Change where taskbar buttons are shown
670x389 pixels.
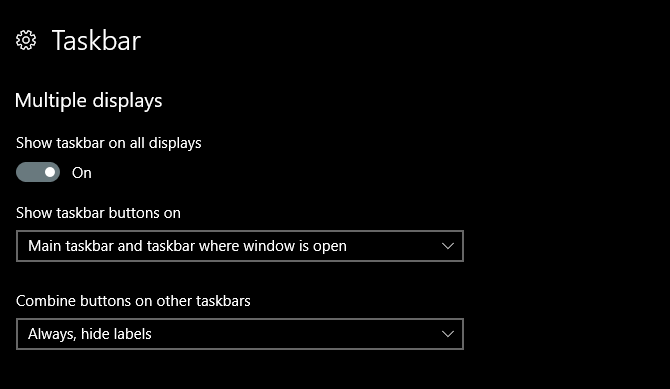[240, 246]
